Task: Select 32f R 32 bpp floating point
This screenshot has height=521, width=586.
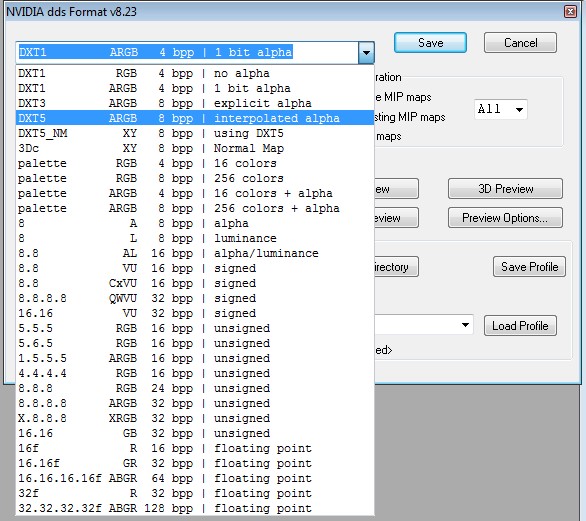Action: click(195, 493)
